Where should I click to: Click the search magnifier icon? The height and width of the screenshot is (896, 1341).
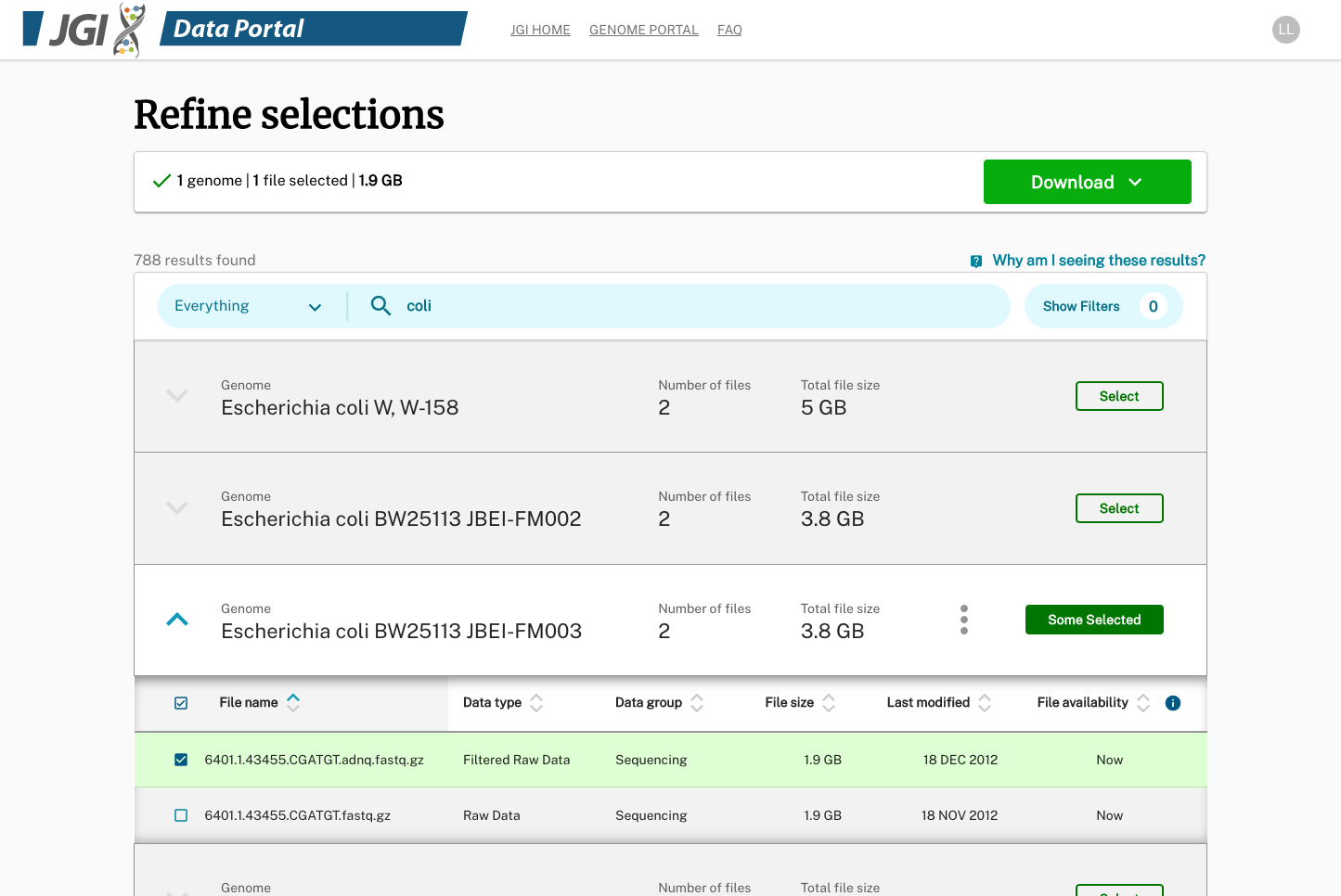(x=380, y=305)
